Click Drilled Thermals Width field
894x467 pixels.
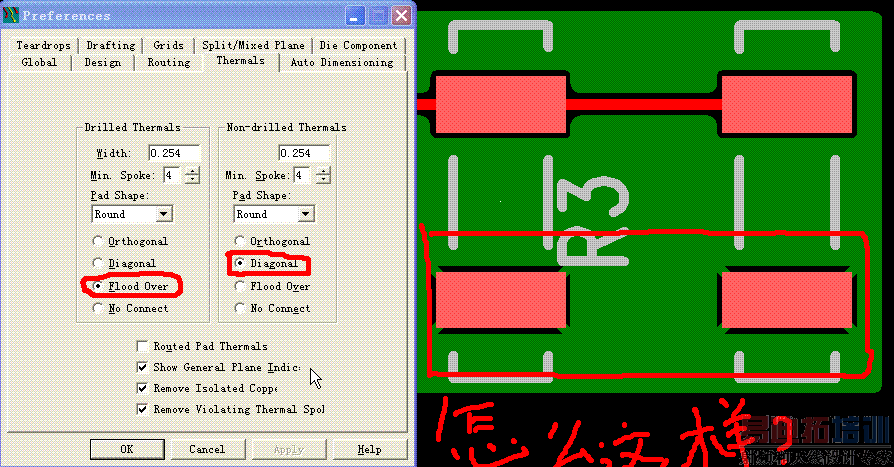[x=174, y=153]
